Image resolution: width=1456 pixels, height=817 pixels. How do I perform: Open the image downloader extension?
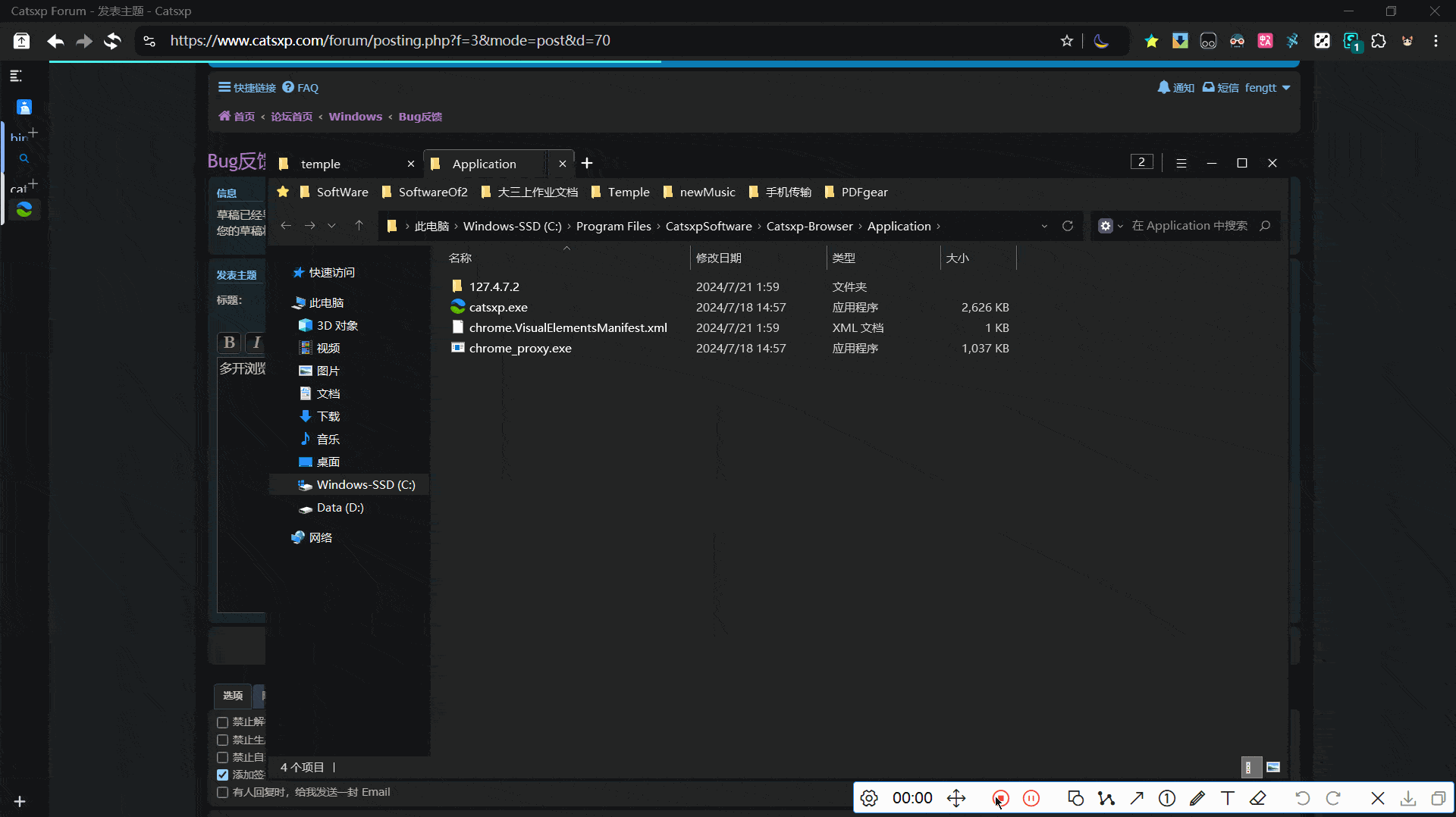tap(1180, 41)
